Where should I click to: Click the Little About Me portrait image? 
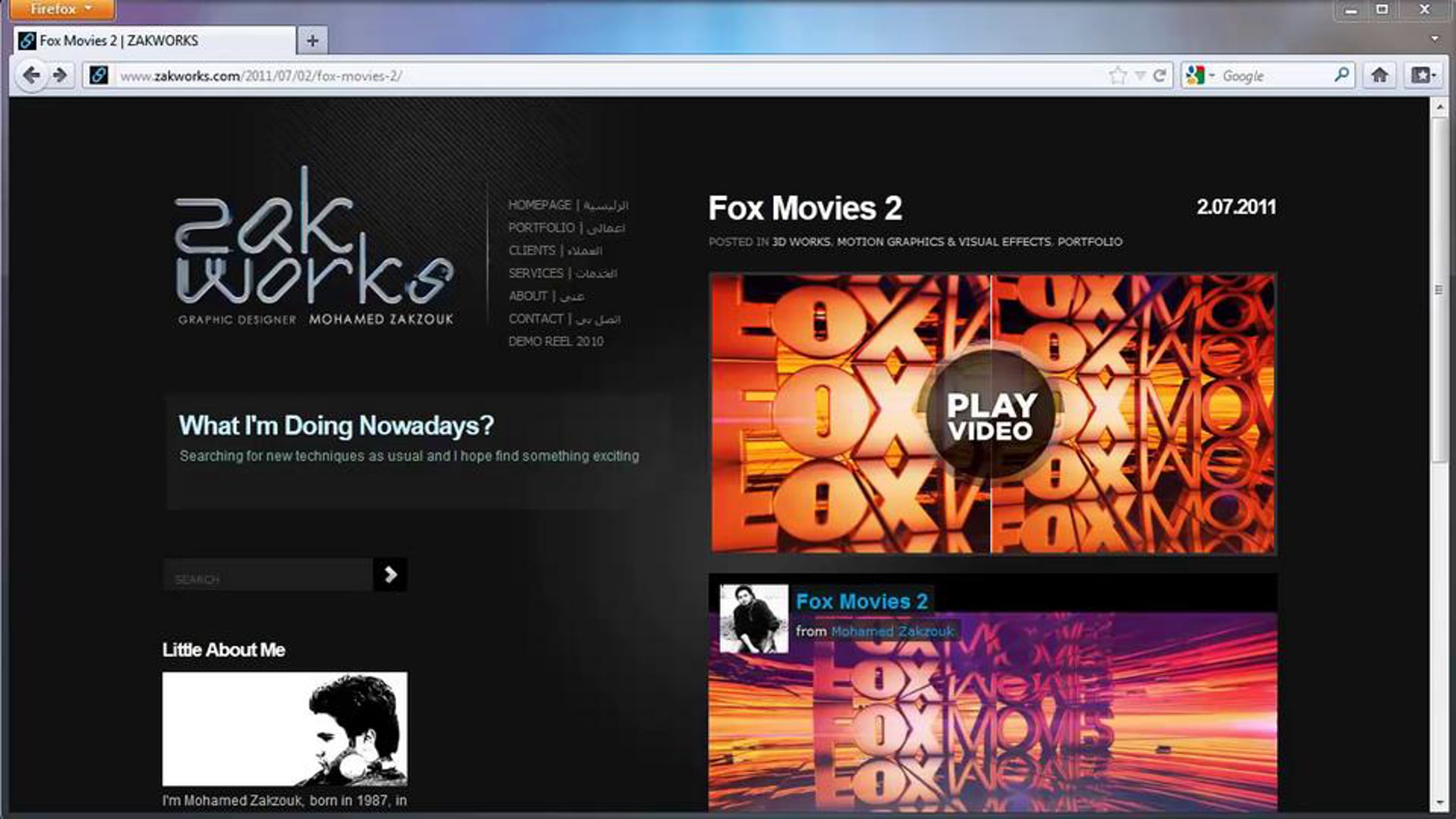[x=285, y=729]
